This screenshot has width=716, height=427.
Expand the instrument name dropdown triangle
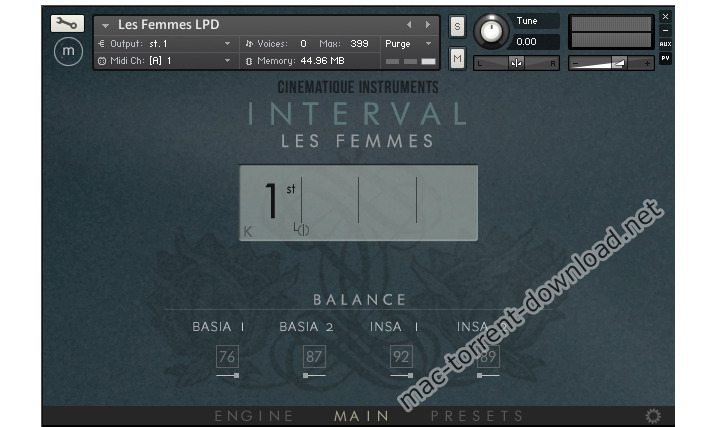tap(105, 26)
